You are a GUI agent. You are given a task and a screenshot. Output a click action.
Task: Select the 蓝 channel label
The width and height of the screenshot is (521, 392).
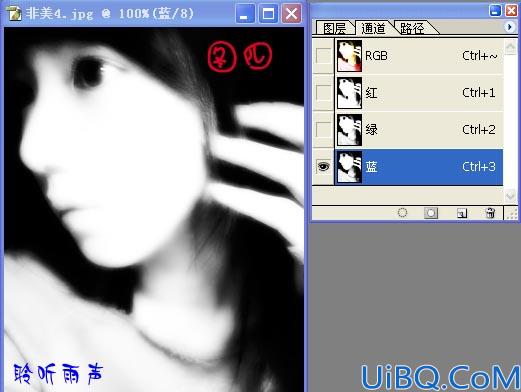pyautogui.click(x=371, y=166)
